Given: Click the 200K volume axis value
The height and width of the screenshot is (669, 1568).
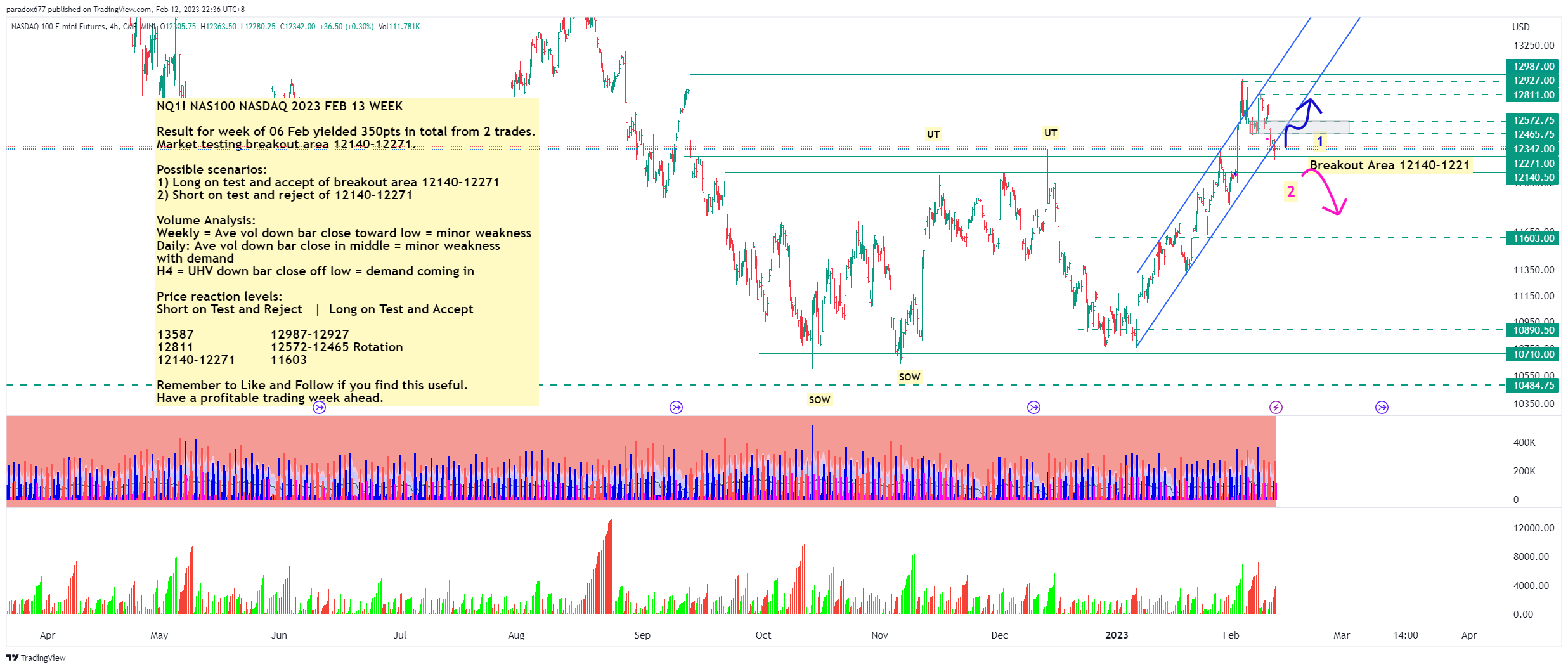Looking at the screenshot, I should pyautogui.click(x=1524, y=471).
